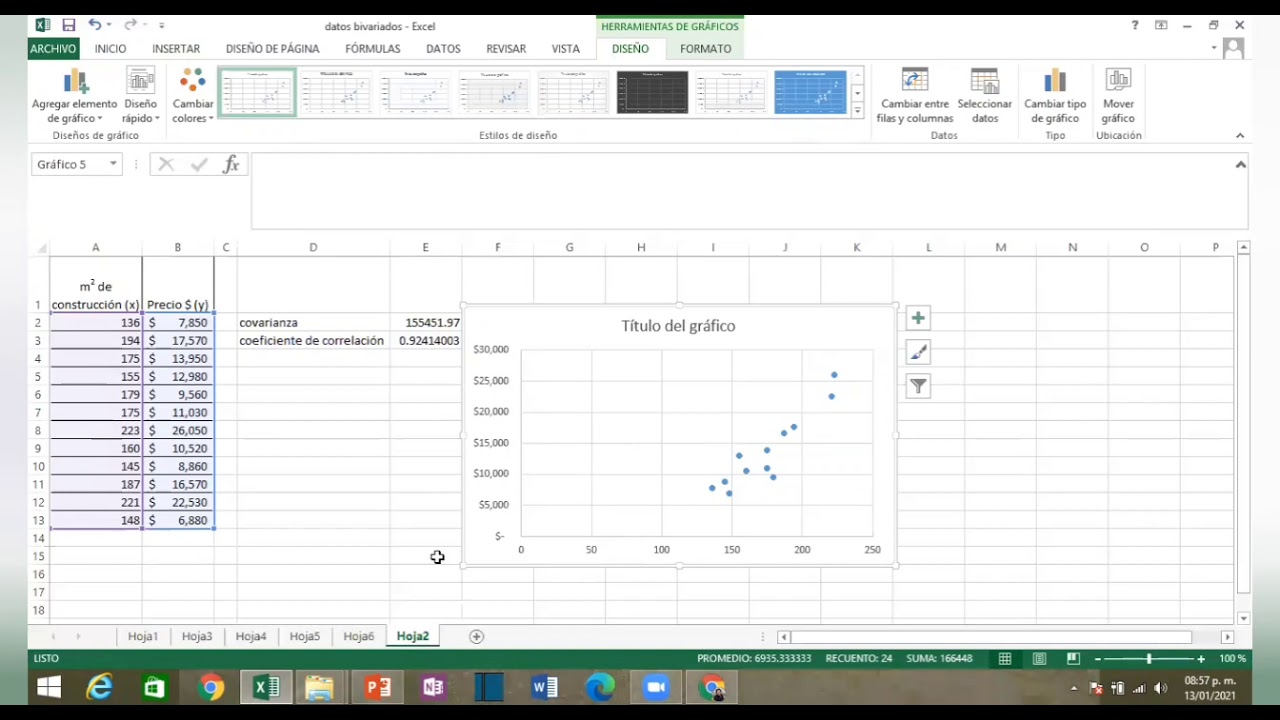Switch to the FÓRMULAS ribbon tab
The width and height of the screenshot is (1280, 720).
point(373,48)
